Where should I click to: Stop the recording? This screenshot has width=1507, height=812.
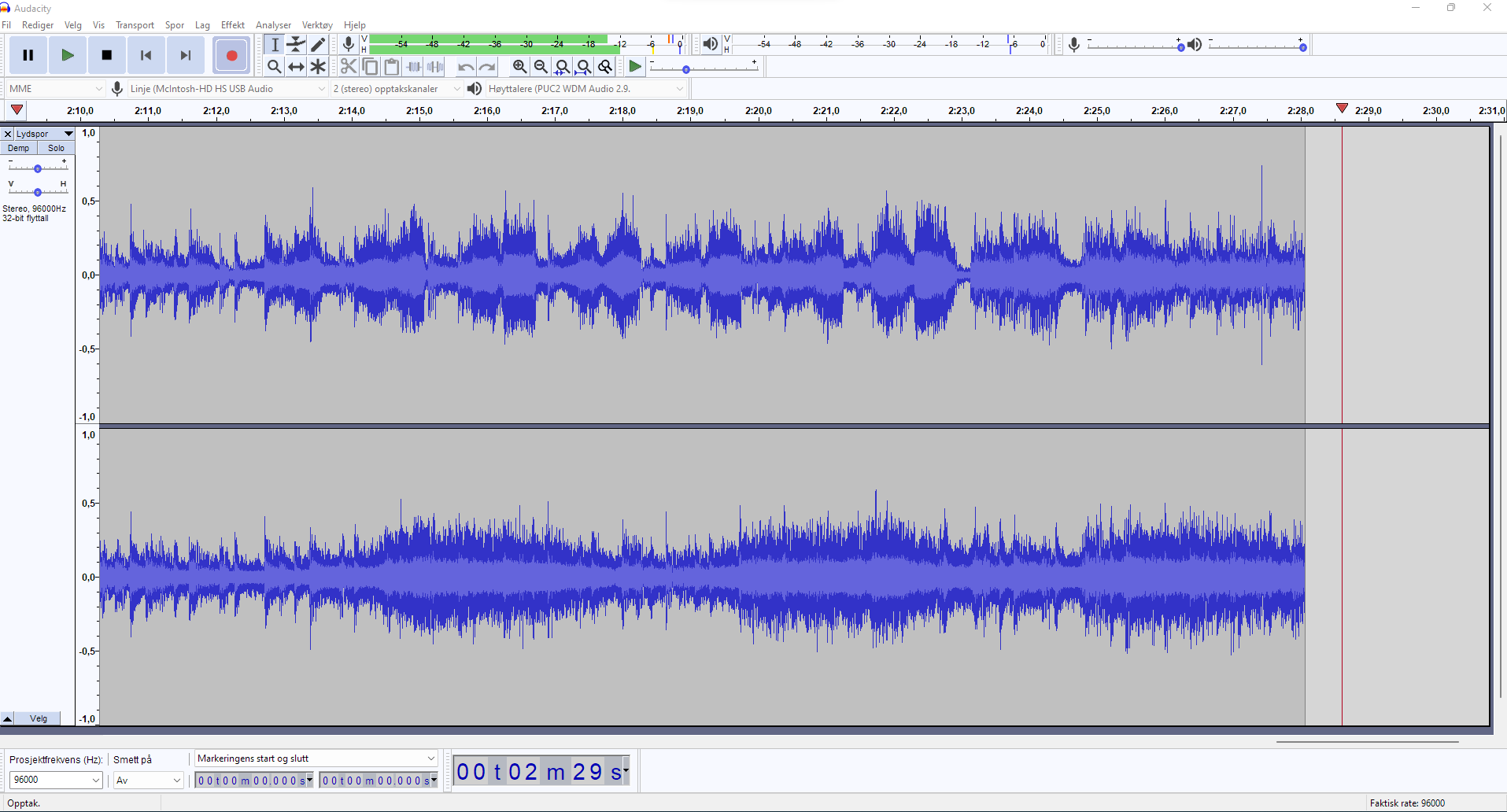tap(107, 55)
